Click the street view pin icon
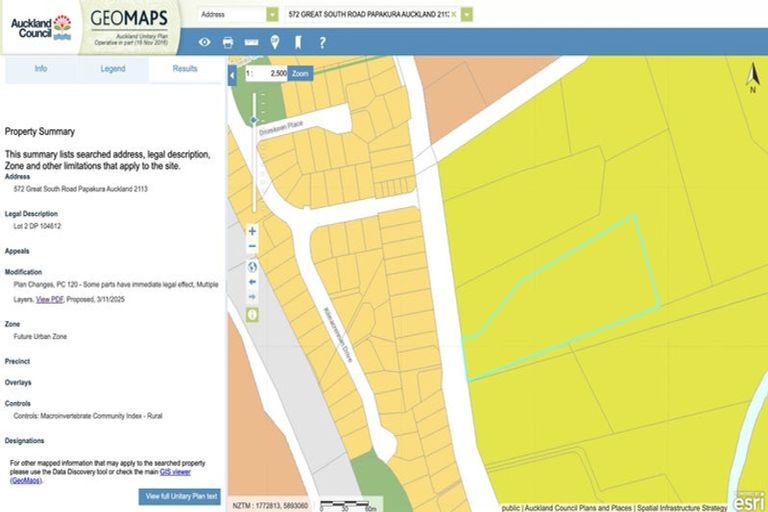Image resolution: width=768 pixels, height=512 pixels. click(275, 42)
